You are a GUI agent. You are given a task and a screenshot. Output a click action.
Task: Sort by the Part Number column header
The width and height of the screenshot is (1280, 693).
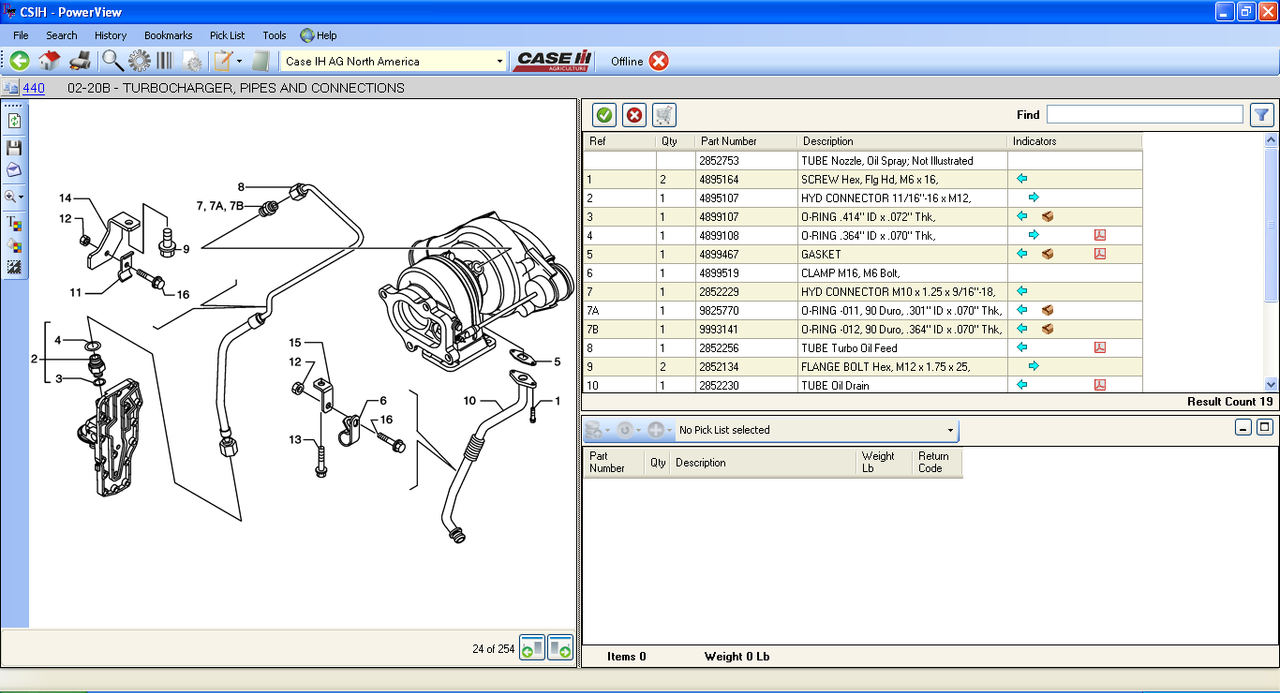[x=746, y=141]
